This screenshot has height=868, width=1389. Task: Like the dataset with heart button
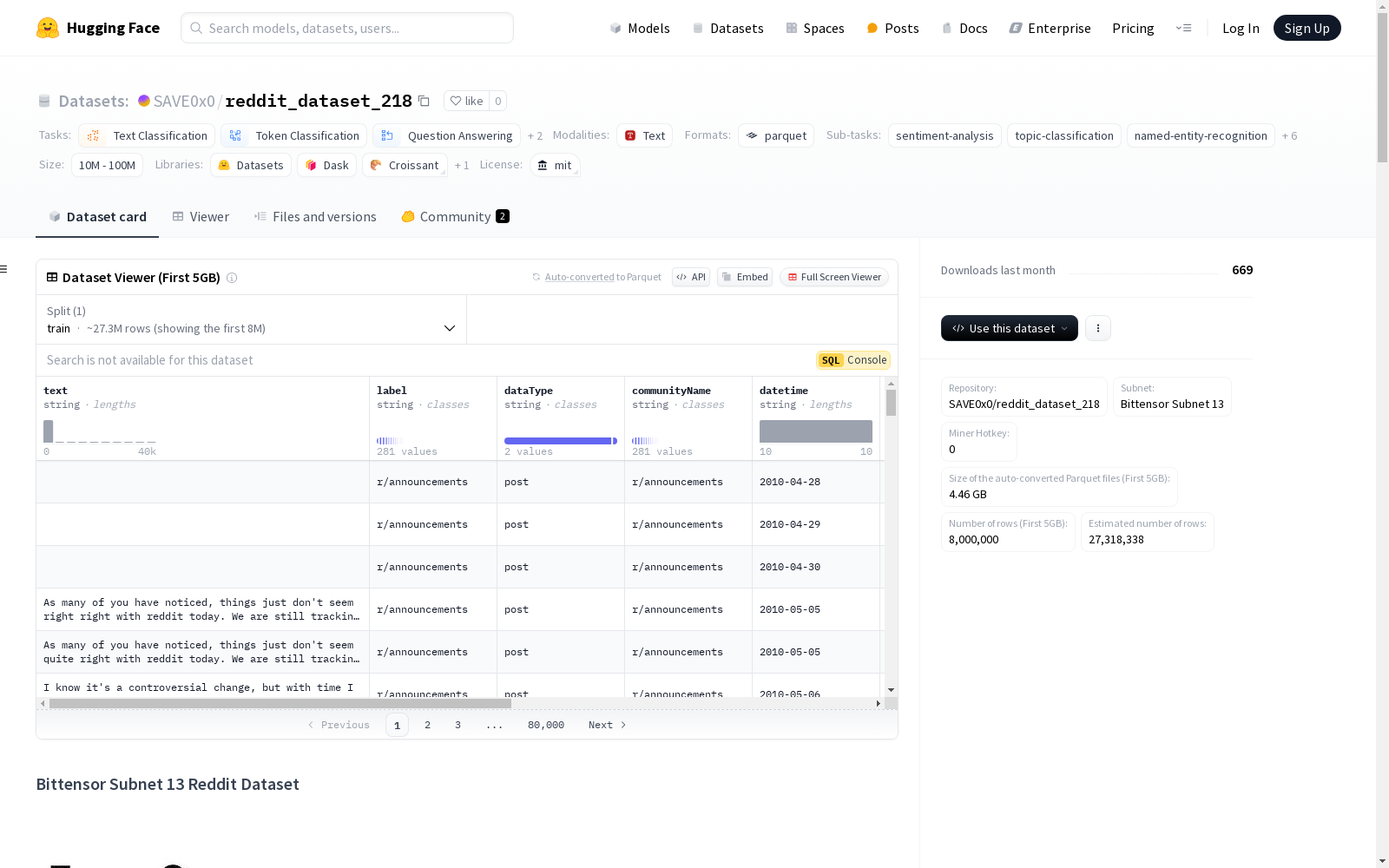[466, 101]
